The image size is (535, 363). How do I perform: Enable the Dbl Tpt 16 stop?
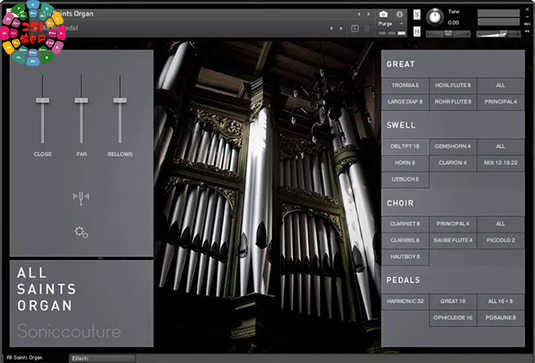(405, 146)
